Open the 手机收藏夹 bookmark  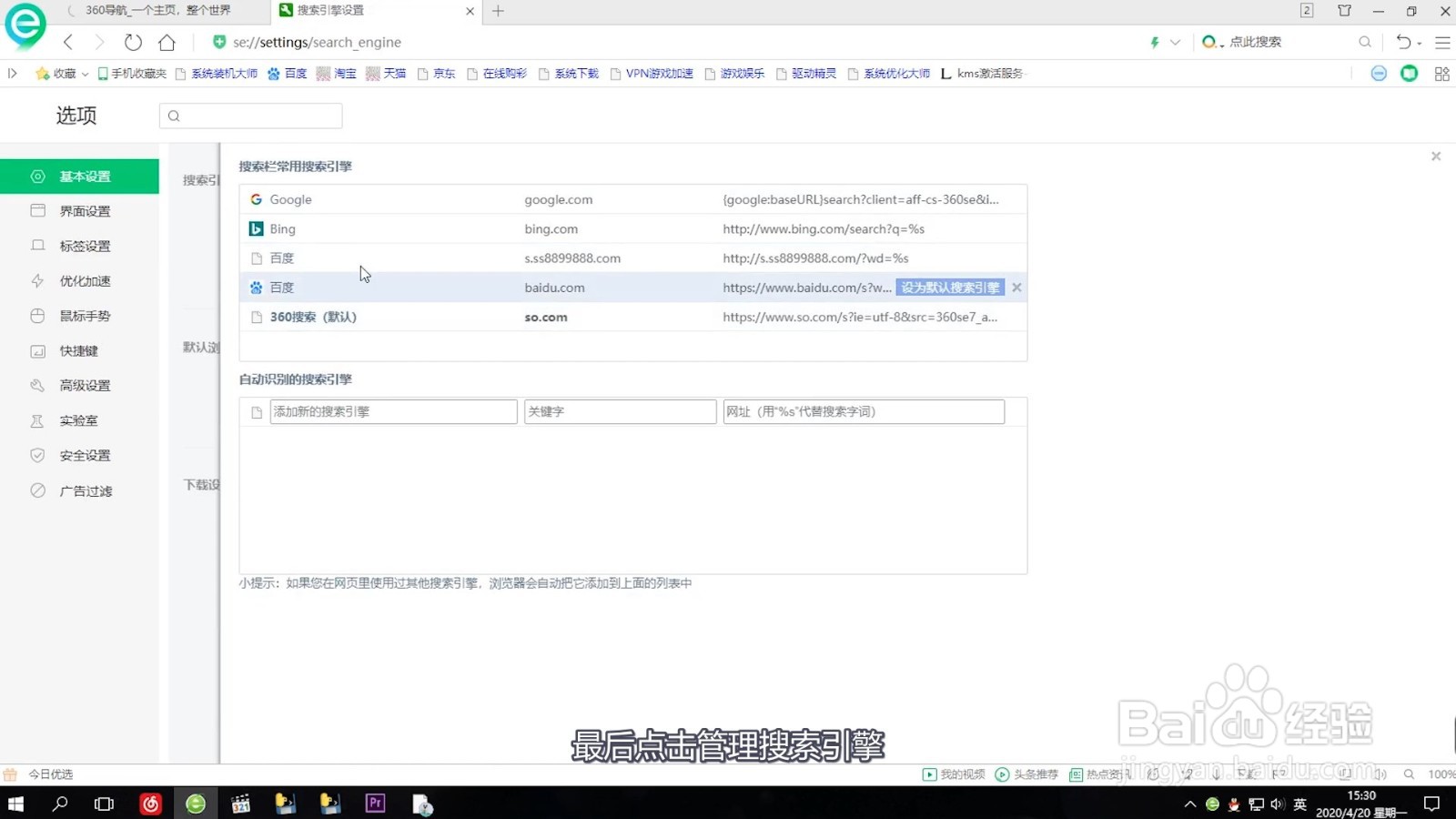(x=132, y=74)
